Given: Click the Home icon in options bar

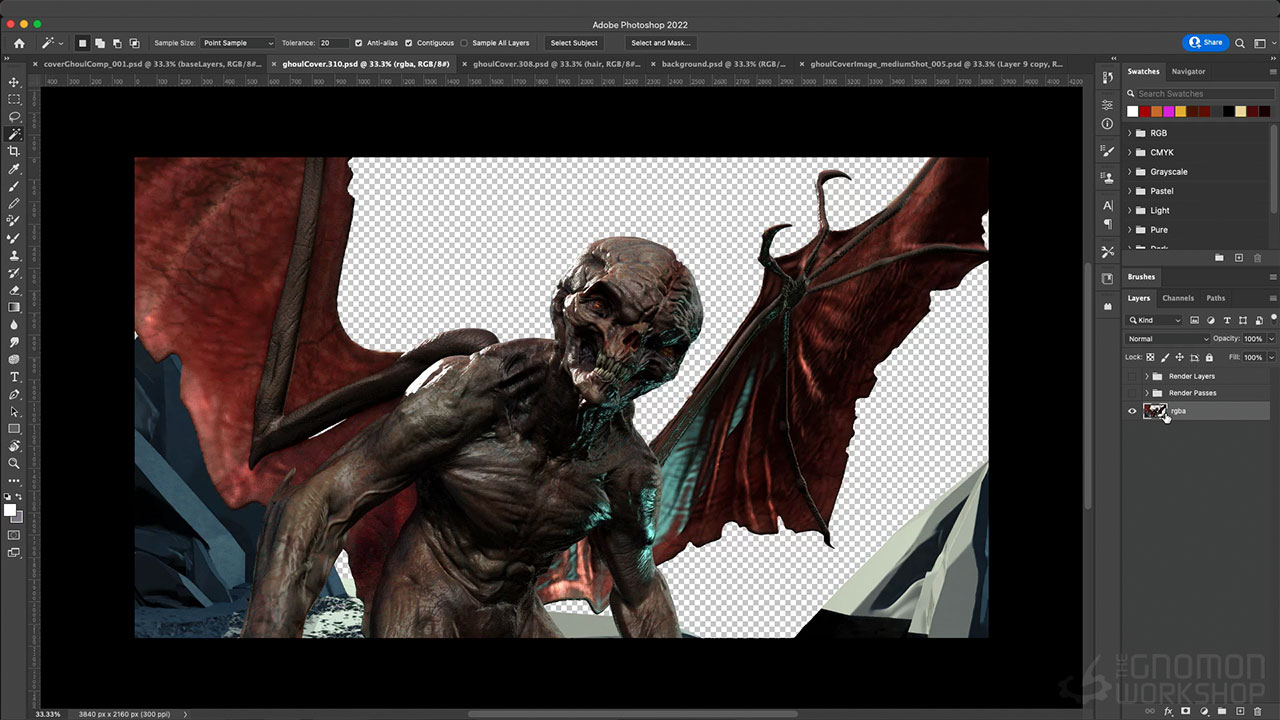Looking at the screenshot, I should (x=19, y=43).
